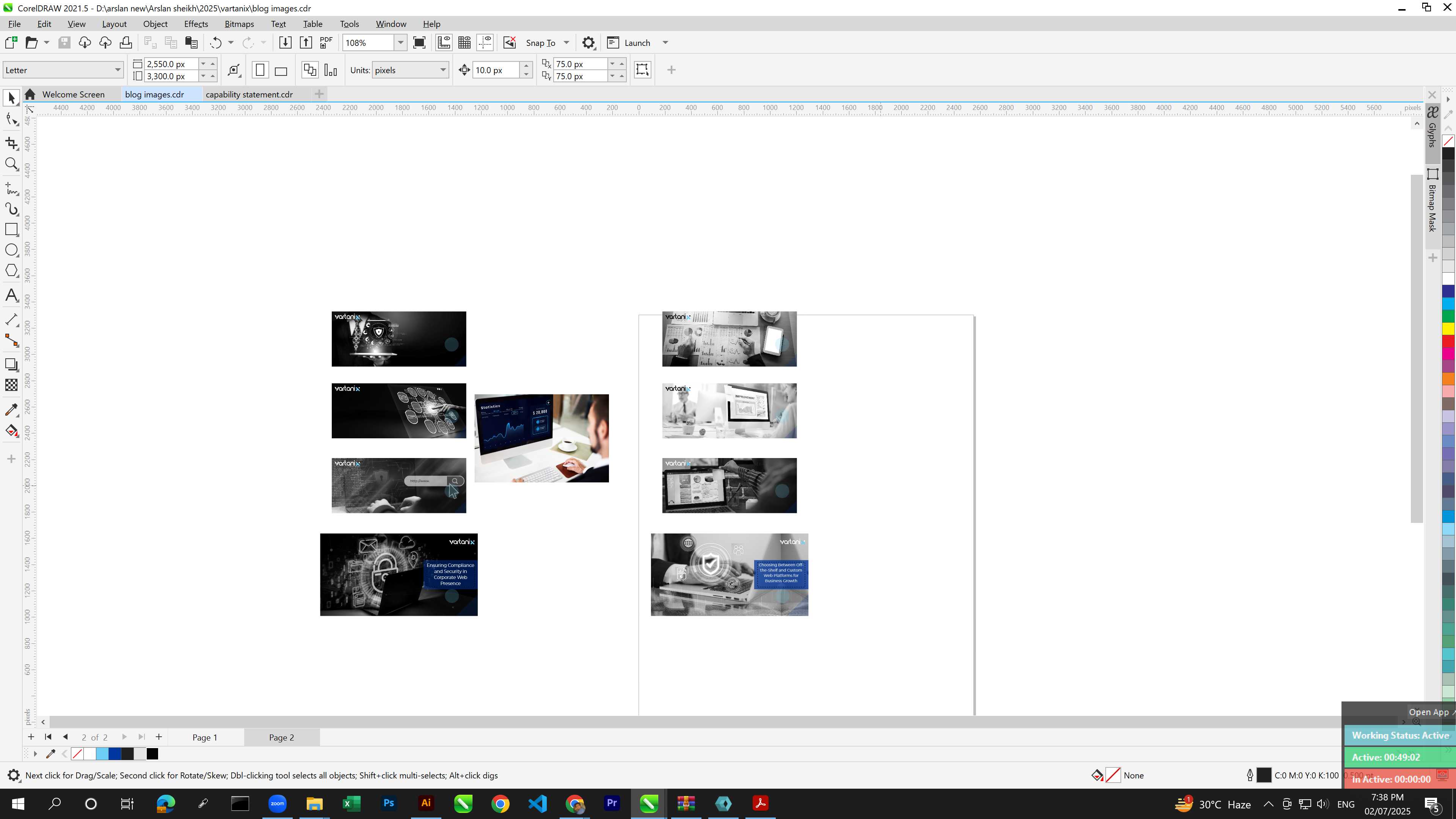Select the Ellipse tool
The height and width of the screenshot is (819, 1456).
[11, 250]
